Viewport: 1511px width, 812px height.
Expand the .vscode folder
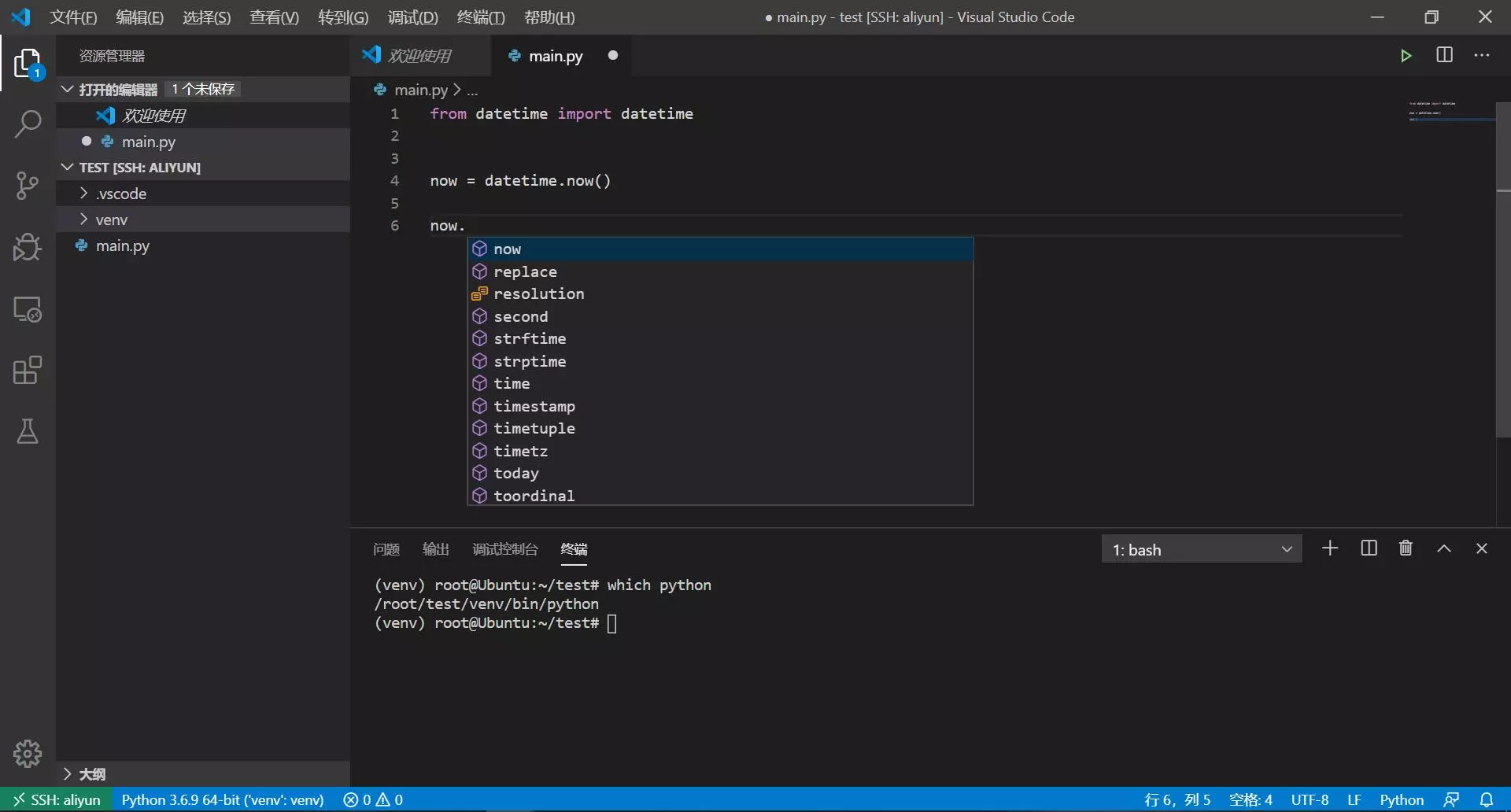pos(203,194)
